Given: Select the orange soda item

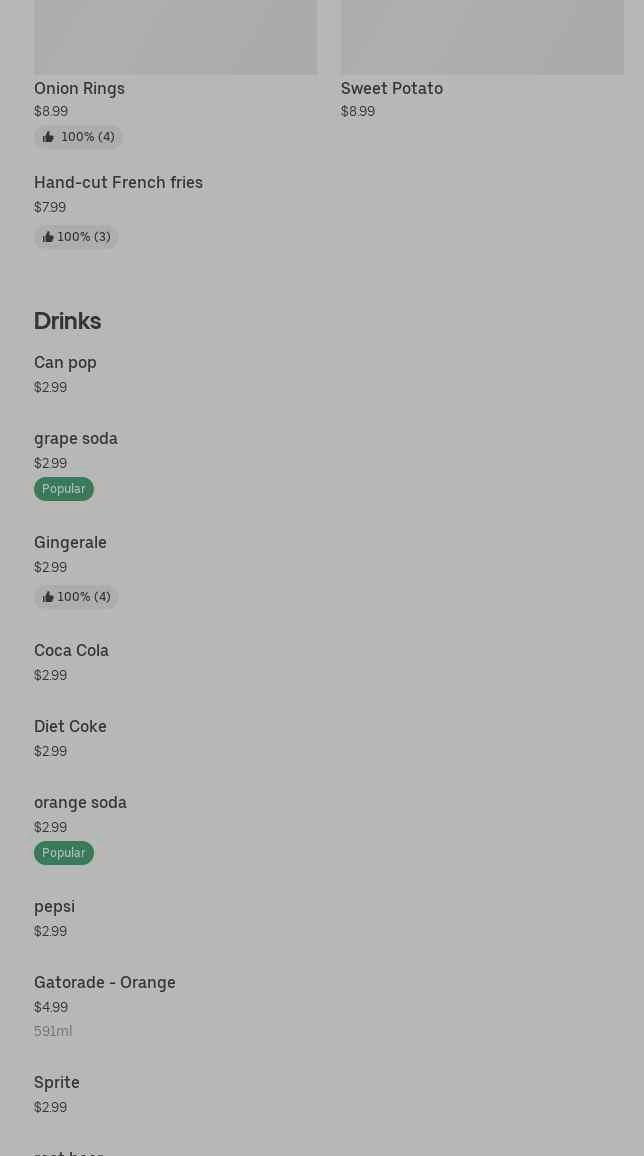Looking at the screenshot, I should pos(80,803).
